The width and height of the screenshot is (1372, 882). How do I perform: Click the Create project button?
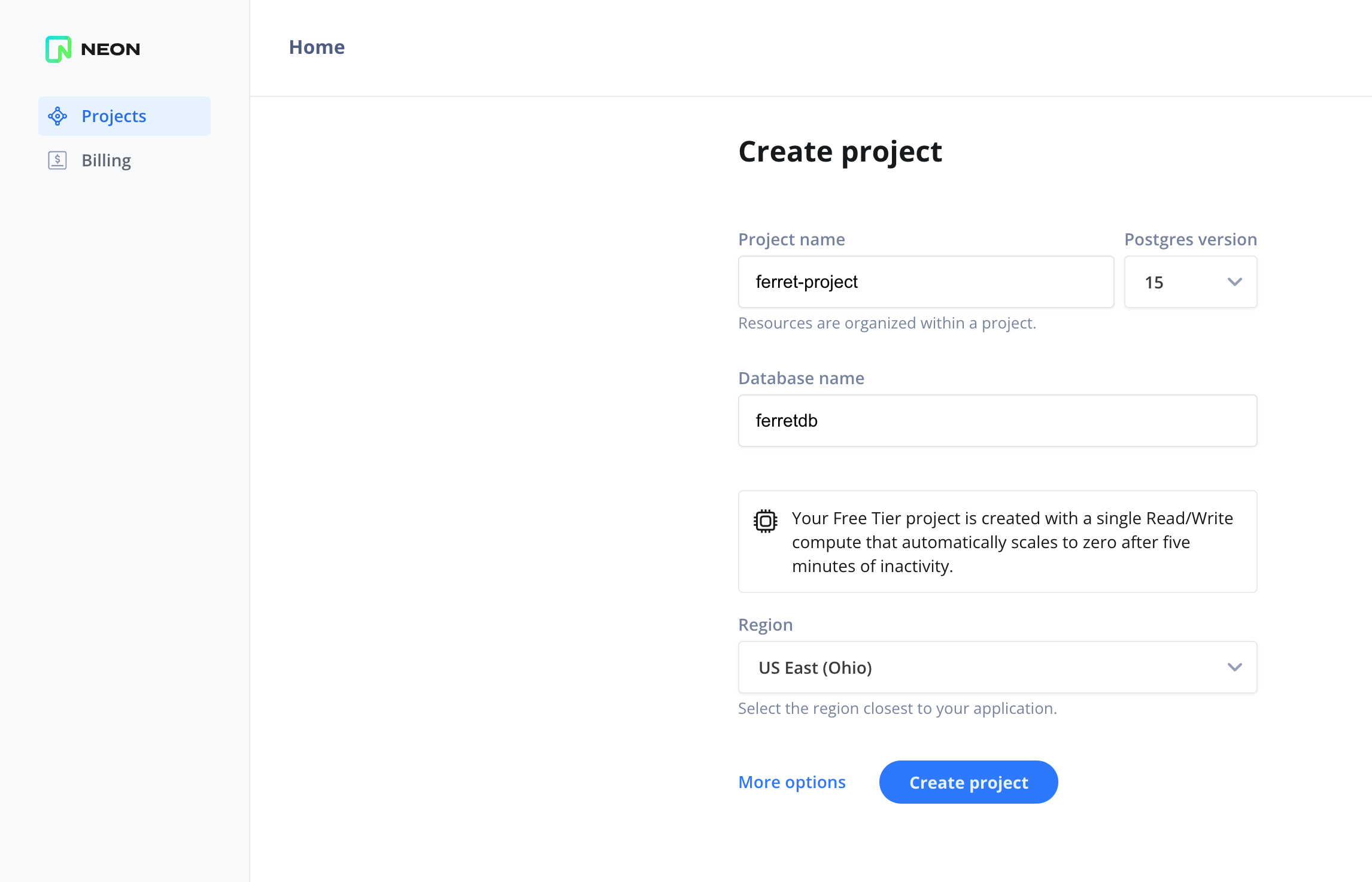(x=969, y=782)
